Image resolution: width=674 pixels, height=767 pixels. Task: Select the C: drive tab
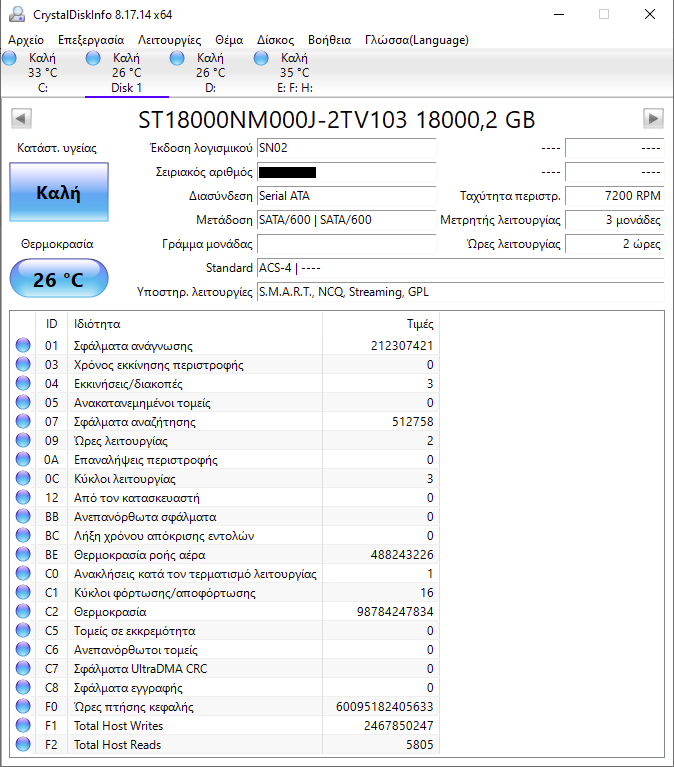pyautogui.click(x=43, y=73)
